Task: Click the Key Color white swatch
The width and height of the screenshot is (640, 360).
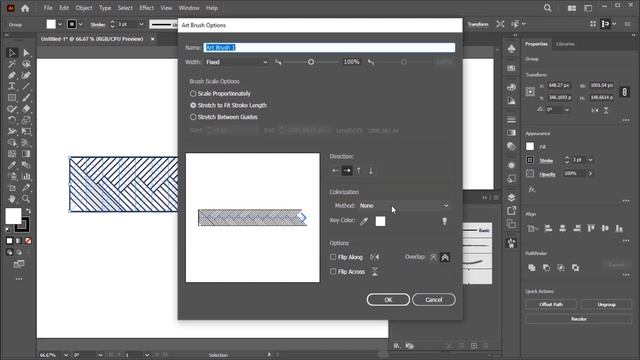Action: tap(380, 221)
